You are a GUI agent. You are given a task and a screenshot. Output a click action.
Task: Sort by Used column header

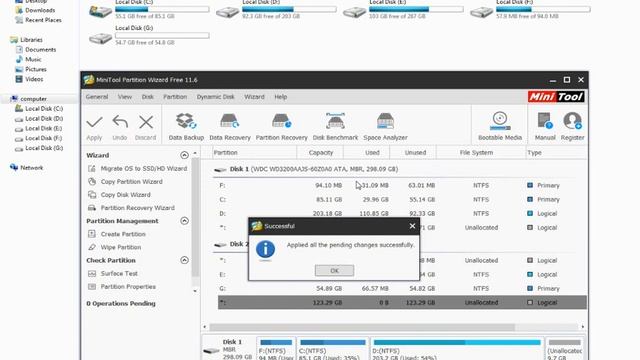[367, 153]
